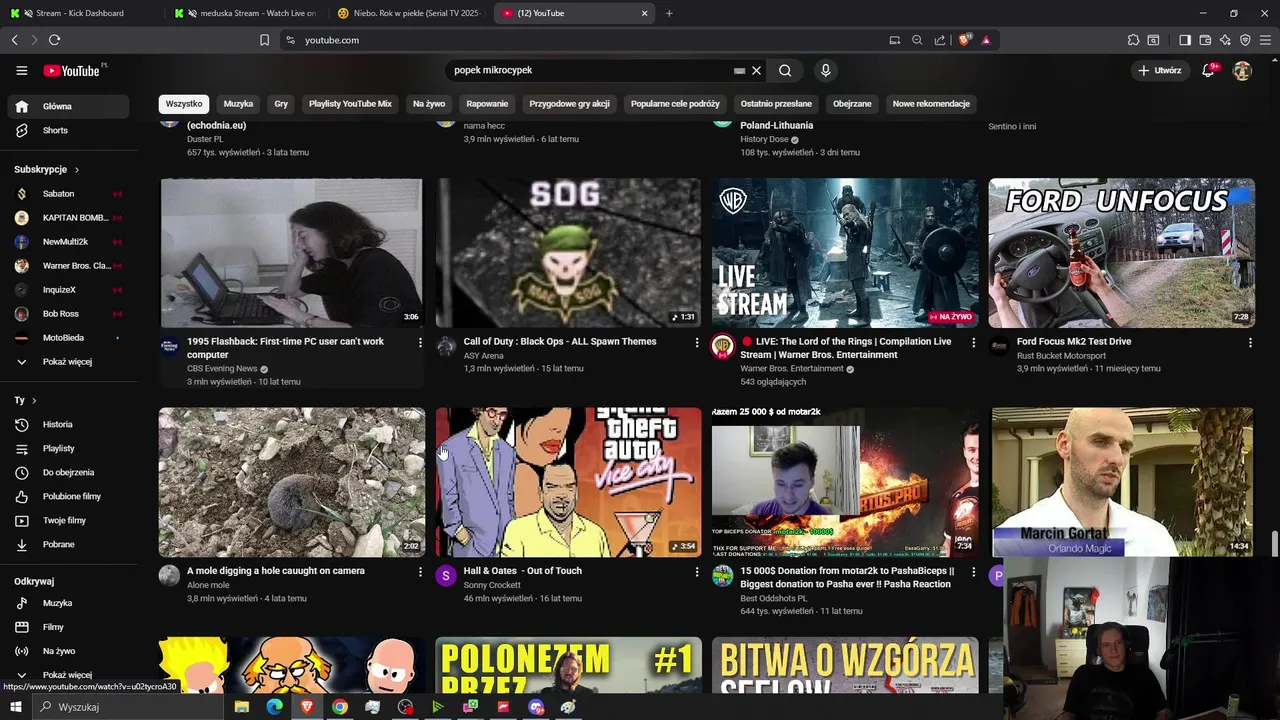Select the Muzyka filter chip

click(238, 104)
